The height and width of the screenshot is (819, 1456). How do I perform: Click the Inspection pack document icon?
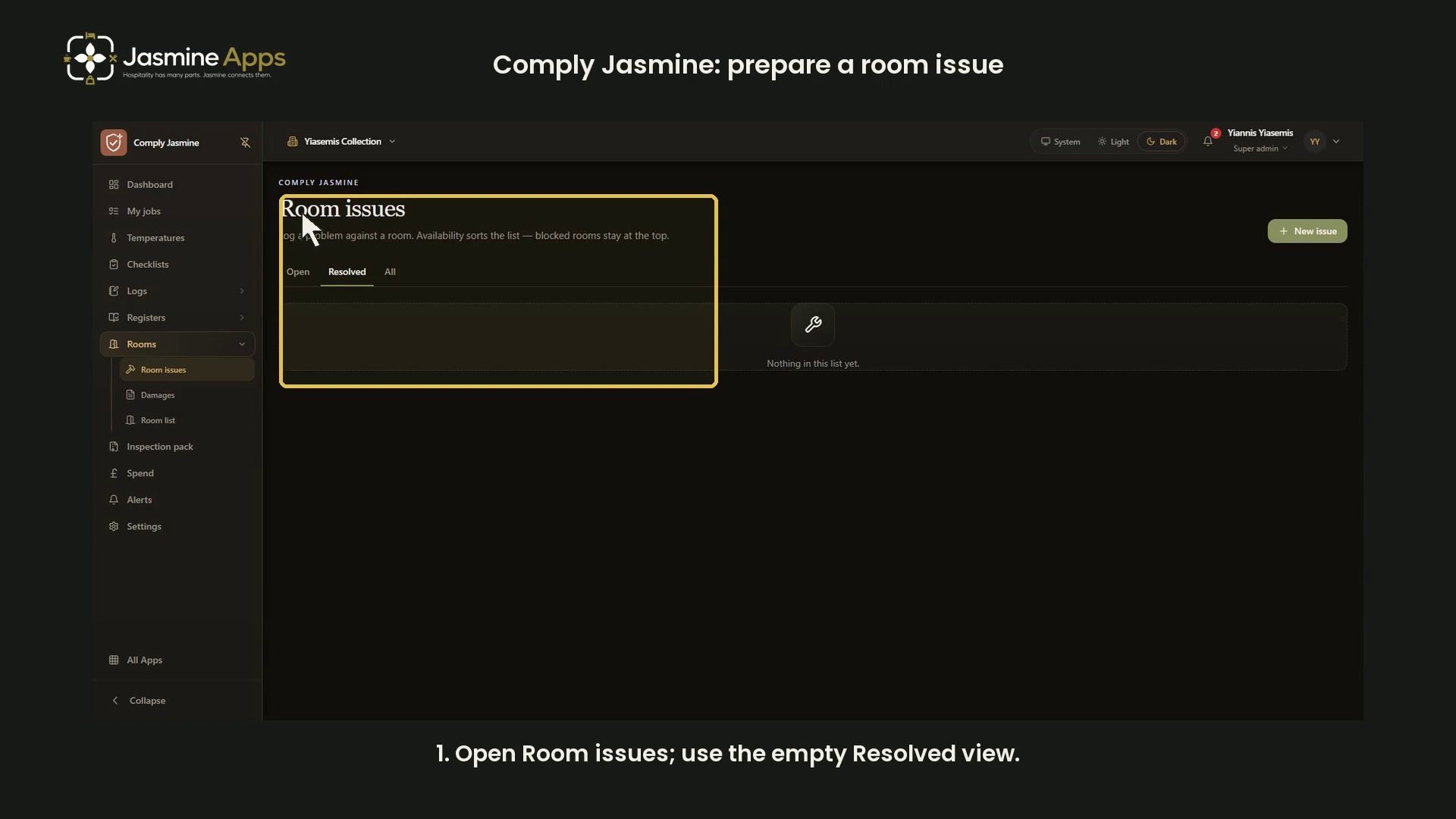[x=114, y=447]
